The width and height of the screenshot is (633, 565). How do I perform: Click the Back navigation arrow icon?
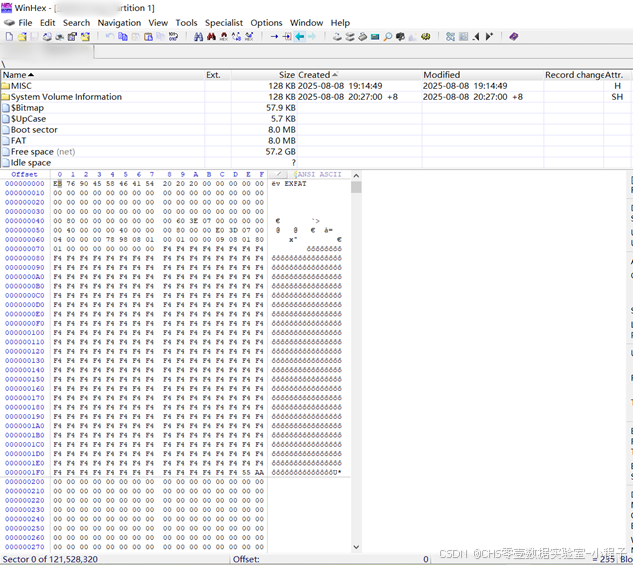point(300,37)
